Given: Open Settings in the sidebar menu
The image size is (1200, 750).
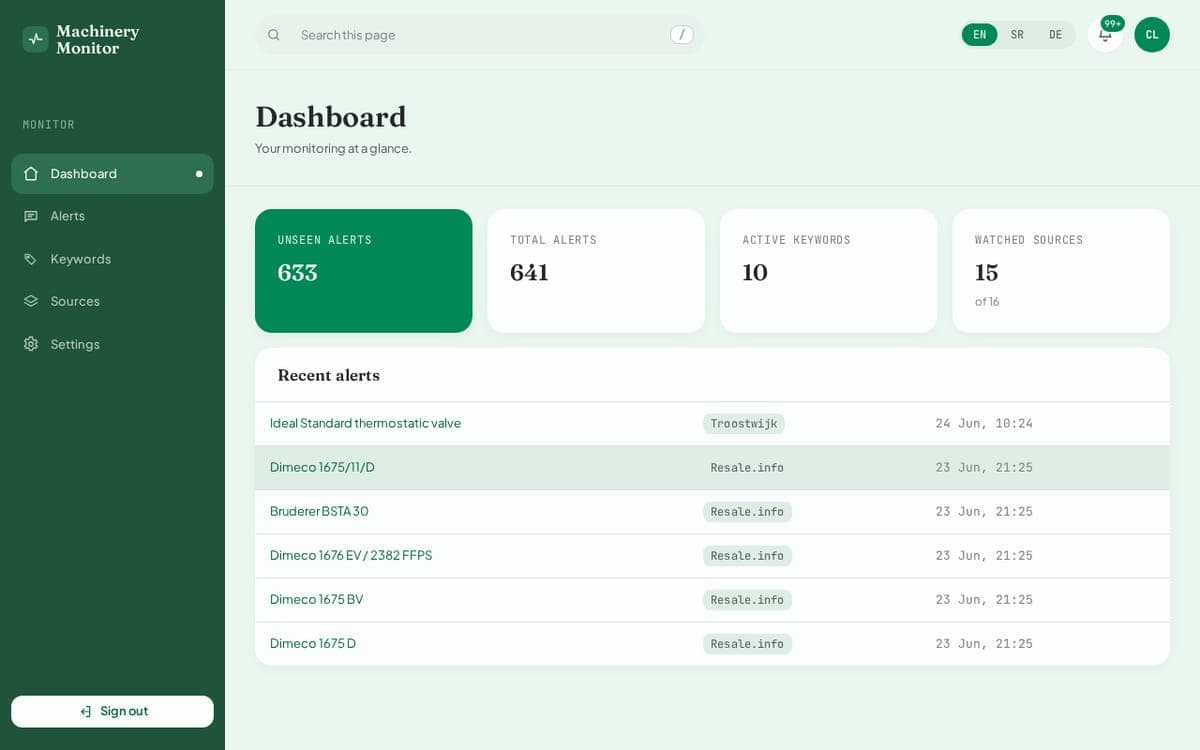Looking at the screenshot, I should (112, 344).
